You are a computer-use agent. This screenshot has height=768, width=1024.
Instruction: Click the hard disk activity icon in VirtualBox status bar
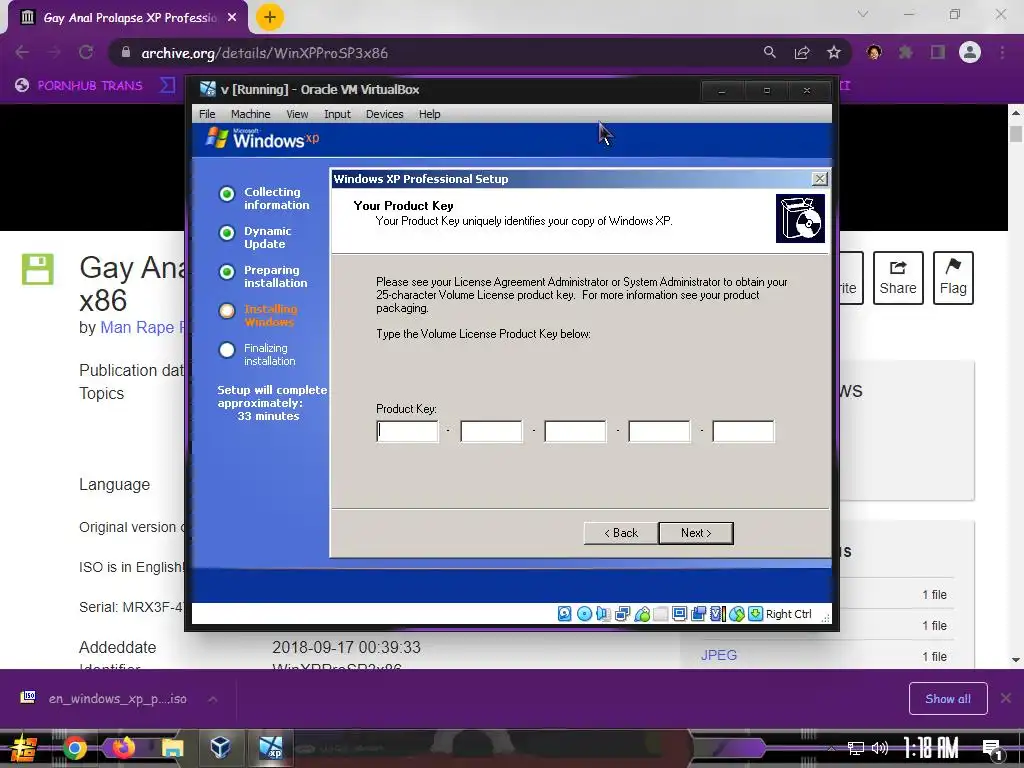click(565, 614)
